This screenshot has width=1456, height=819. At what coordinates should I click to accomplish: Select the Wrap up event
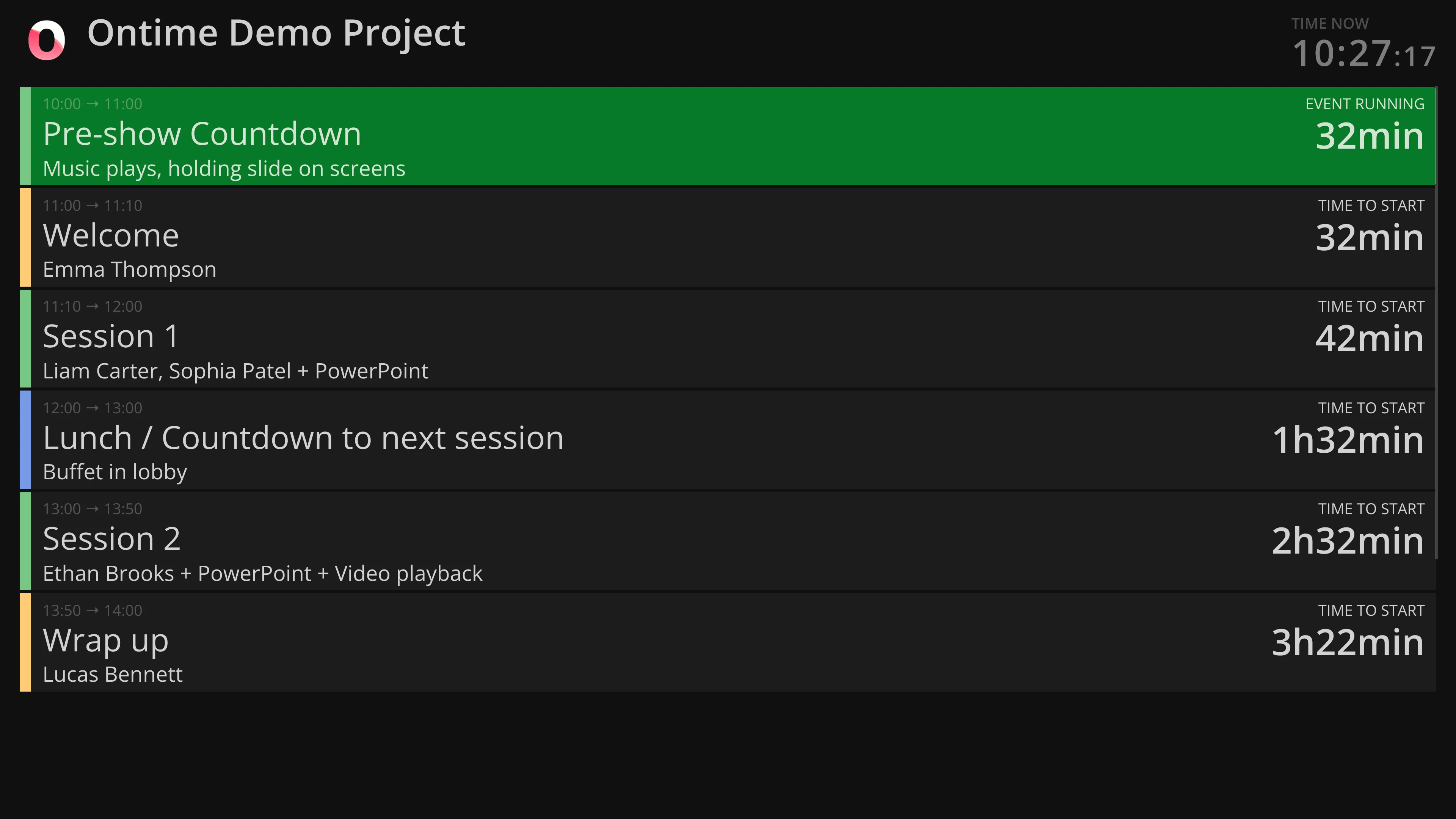678,642
